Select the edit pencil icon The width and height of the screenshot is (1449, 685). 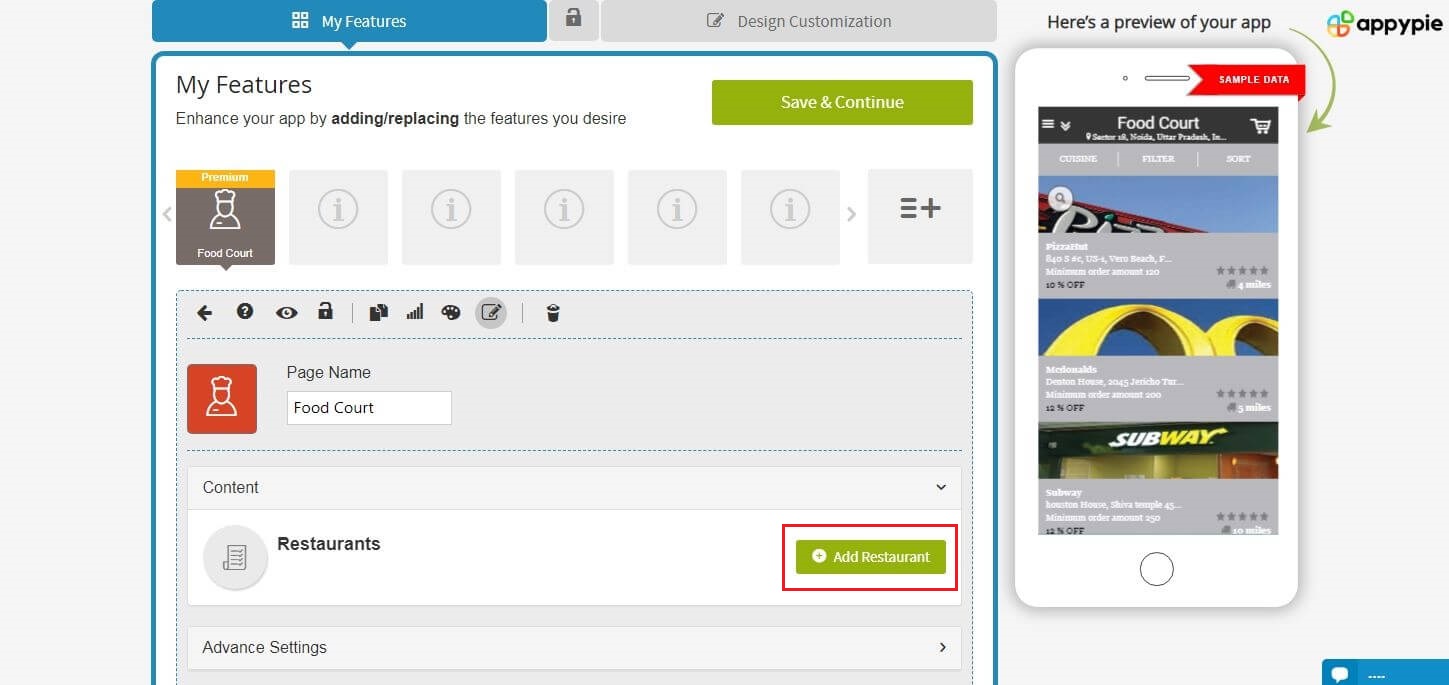(491, 313)
